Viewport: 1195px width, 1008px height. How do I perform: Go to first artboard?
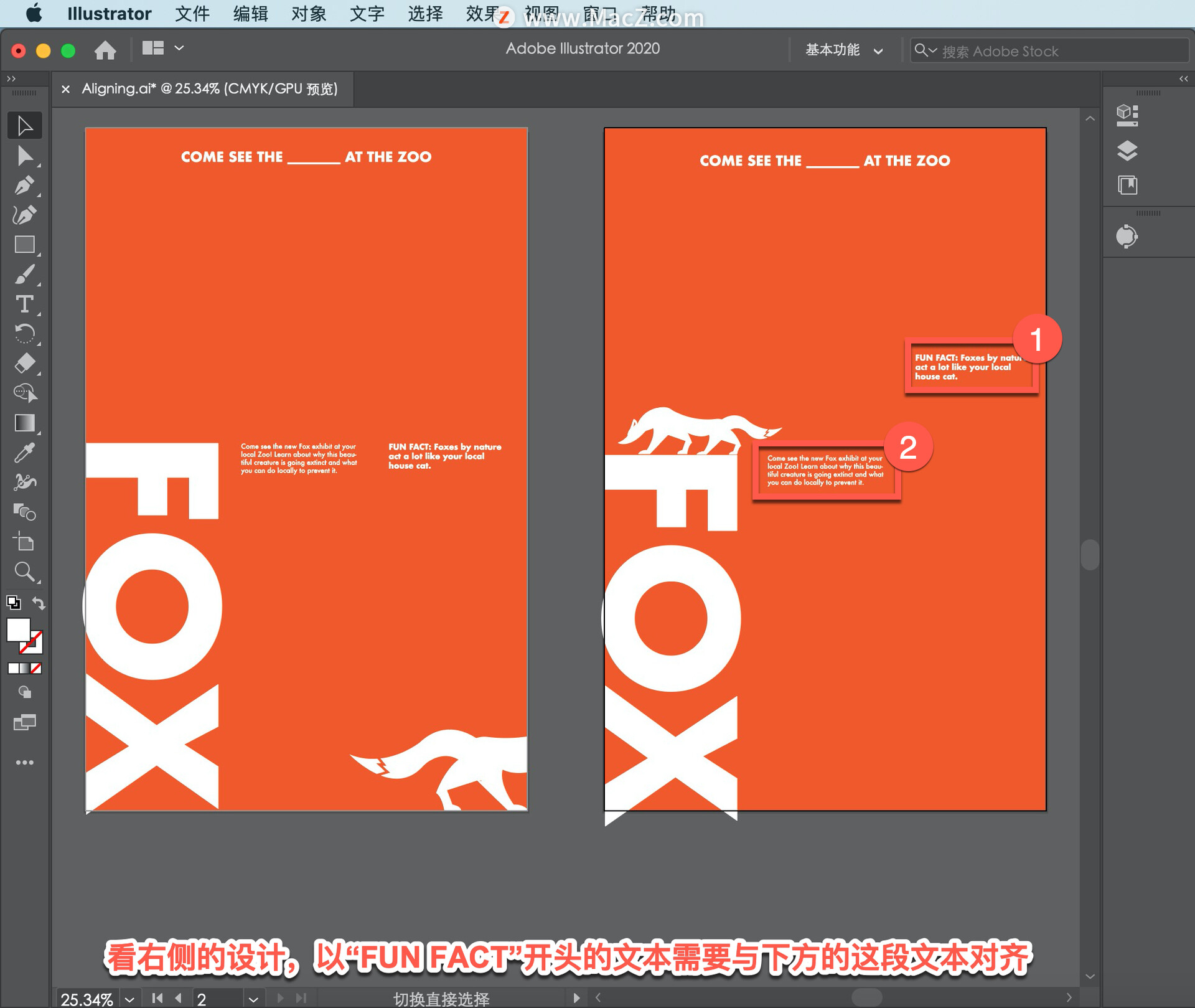157,998
